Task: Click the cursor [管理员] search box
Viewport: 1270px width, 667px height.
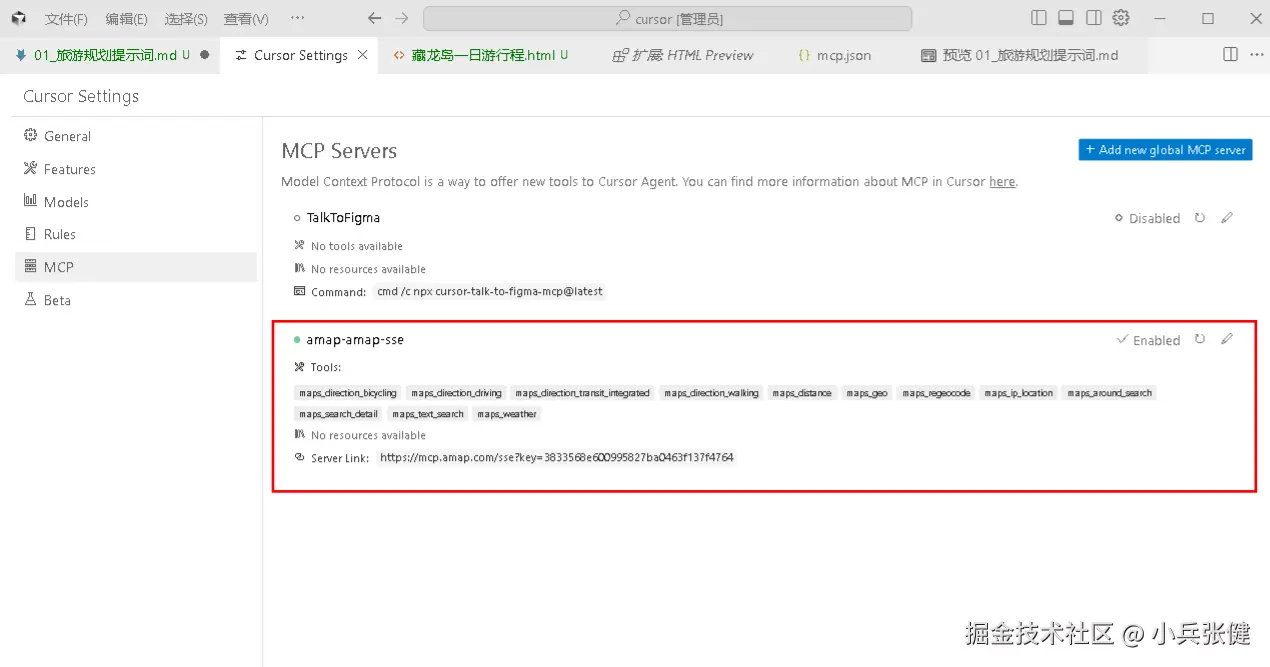Action: coord(667,19)
